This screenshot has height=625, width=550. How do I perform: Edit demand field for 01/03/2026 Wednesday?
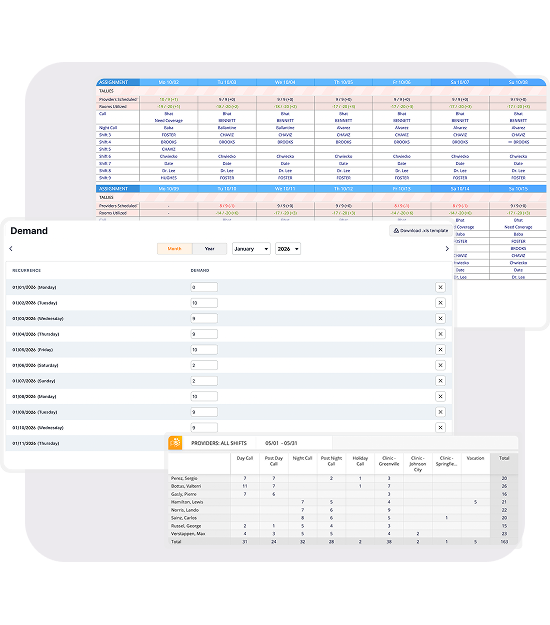(x=204, y=318)
